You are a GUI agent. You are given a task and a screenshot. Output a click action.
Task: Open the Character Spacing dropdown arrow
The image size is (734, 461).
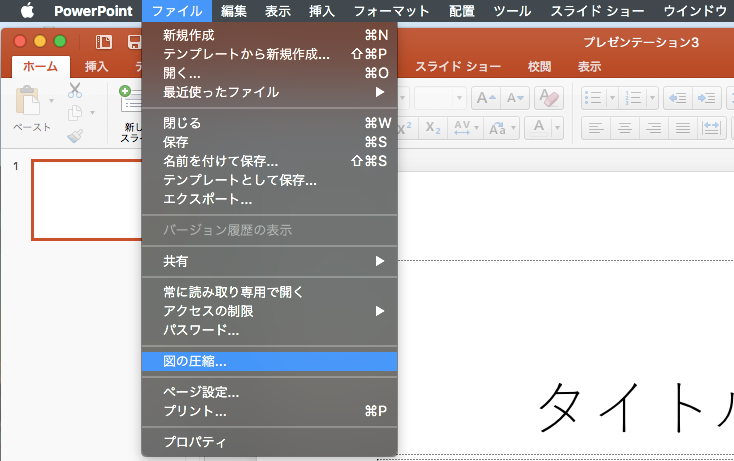click(x=477, y=128)
